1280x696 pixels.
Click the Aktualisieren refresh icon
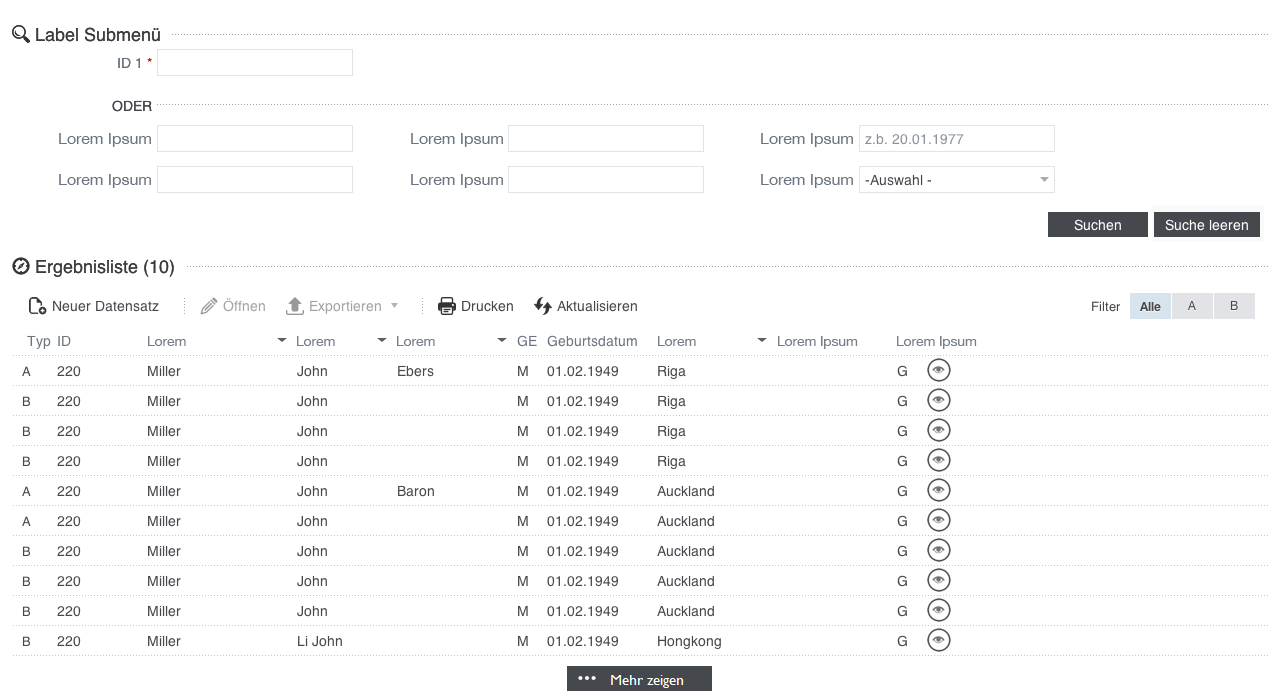coord(543,306)
